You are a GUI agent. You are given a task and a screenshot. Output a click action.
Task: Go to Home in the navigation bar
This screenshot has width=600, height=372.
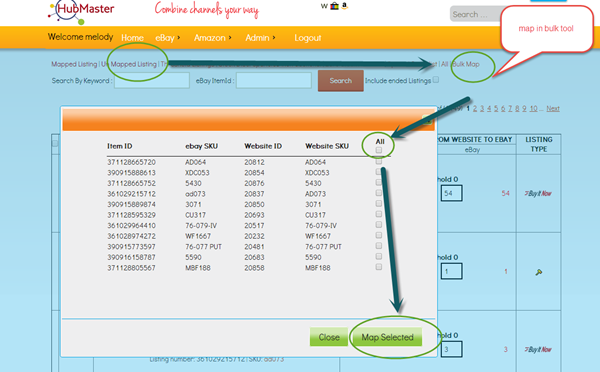132,38
